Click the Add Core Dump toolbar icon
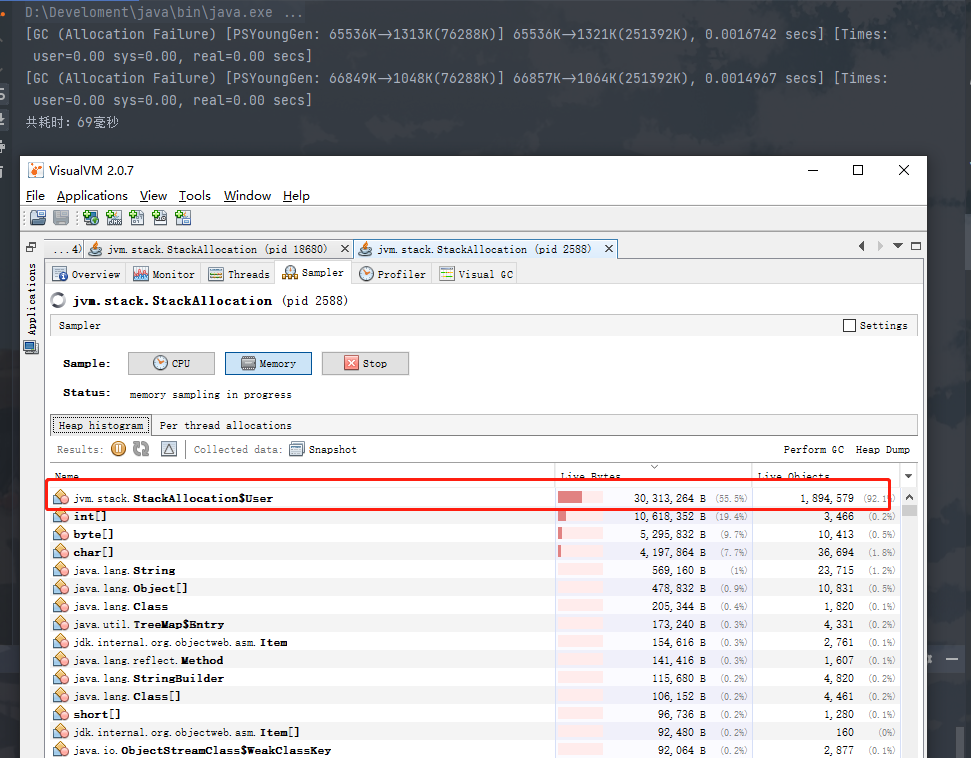The width and height of the screenshot is (971, 758). [x=137, y=217]
